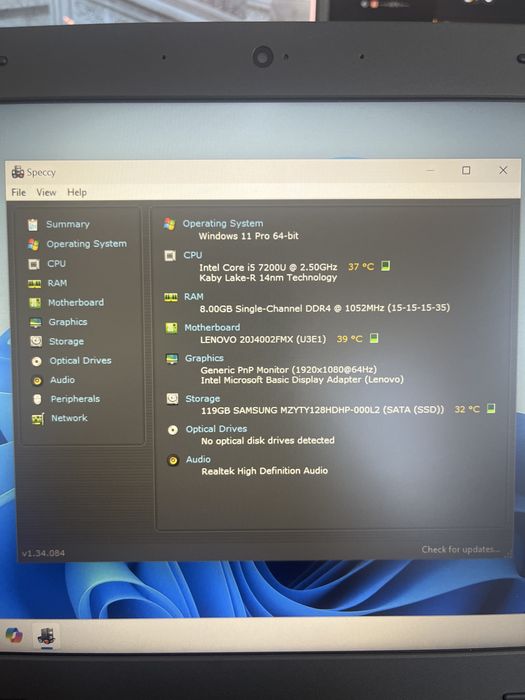Screen dimensions: 525x700
Task: Open the File menu
Action: (19, 192)
